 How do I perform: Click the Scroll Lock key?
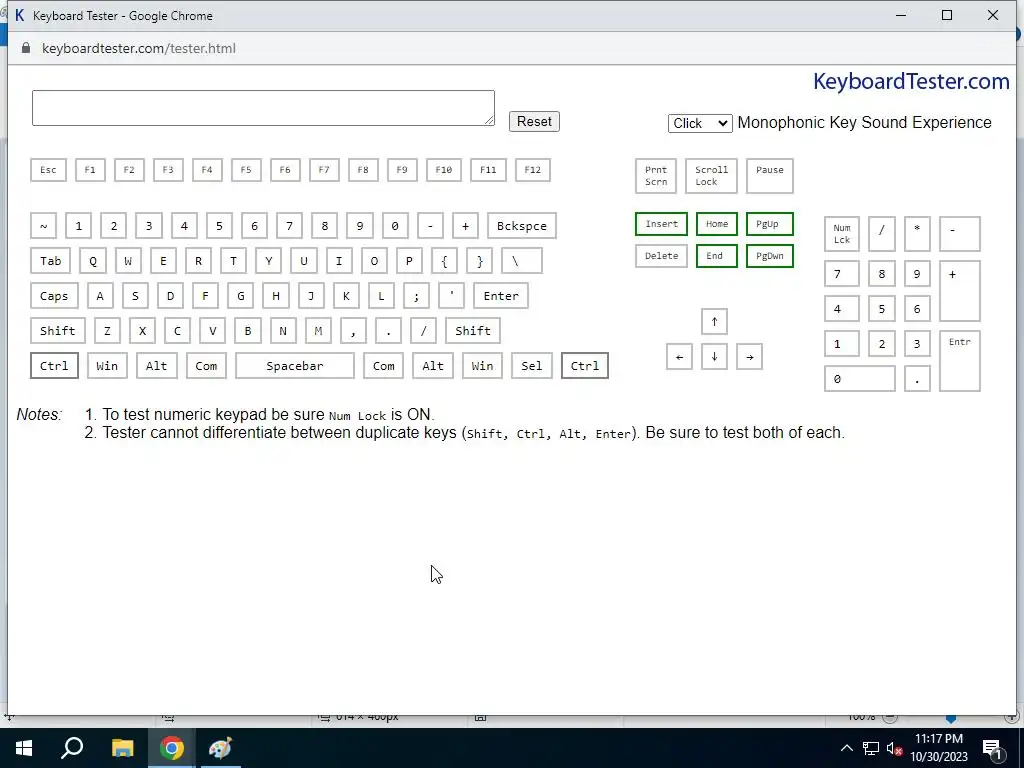[711, 176]
